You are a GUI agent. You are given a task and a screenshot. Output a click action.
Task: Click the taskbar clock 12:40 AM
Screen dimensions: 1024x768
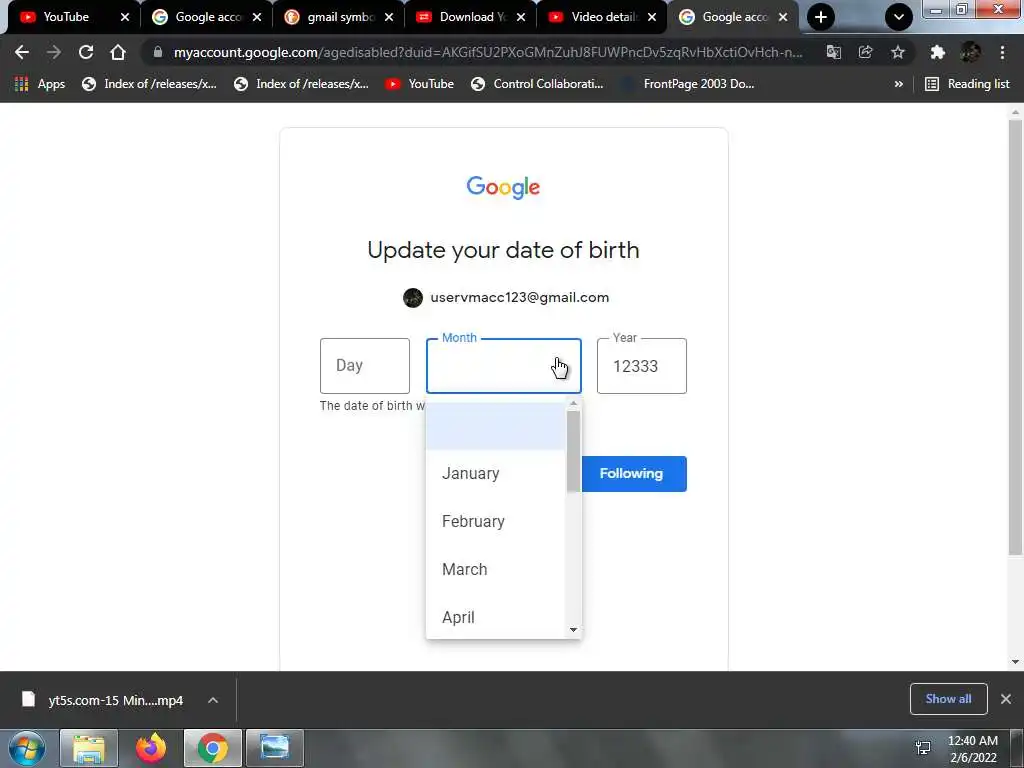tap(972, 741)
